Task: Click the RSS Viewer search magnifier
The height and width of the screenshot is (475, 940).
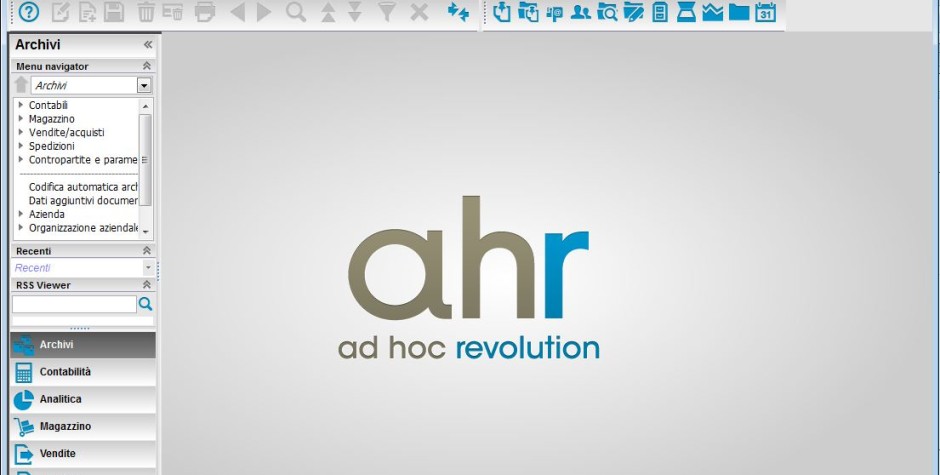Action: tap(145, 304)
